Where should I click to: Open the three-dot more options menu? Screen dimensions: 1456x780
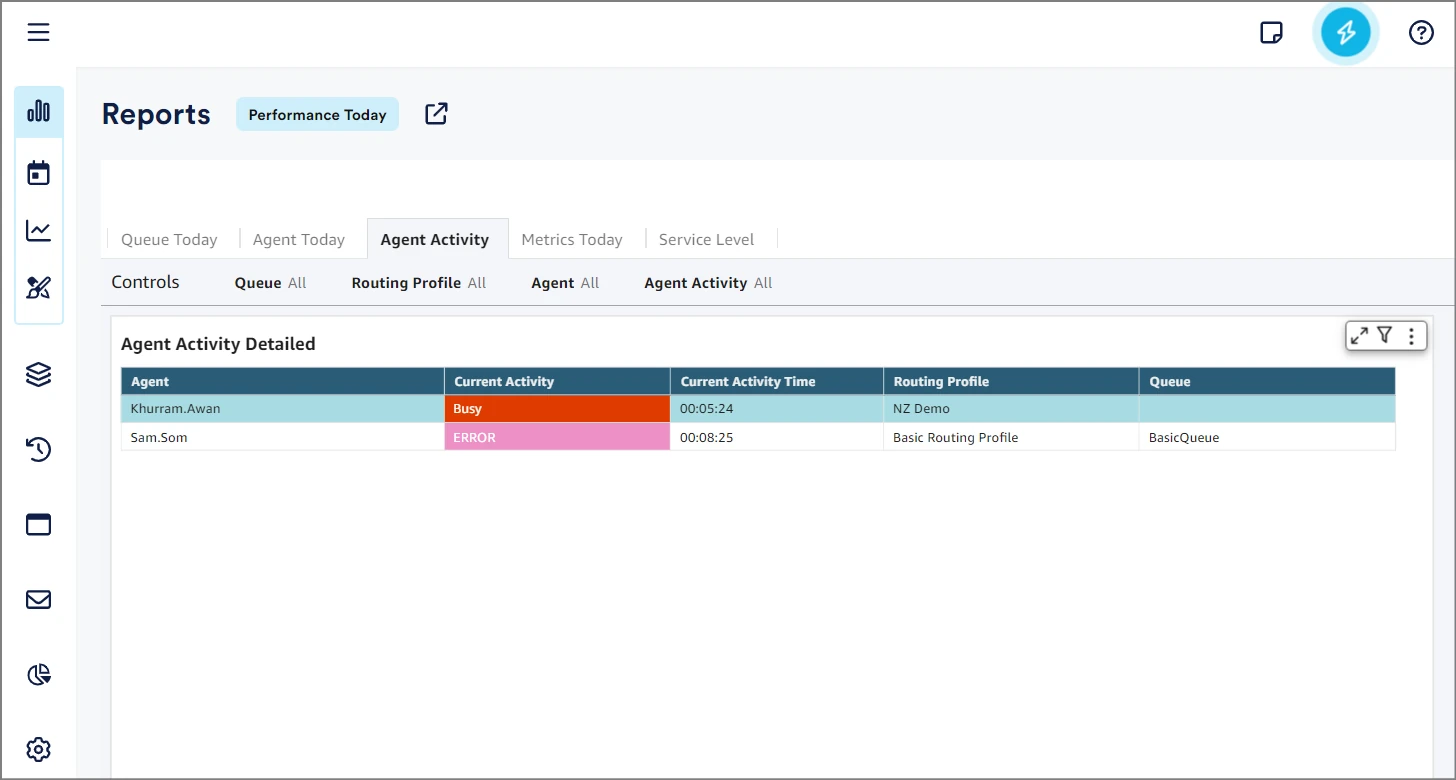[x=1411, y=336]
